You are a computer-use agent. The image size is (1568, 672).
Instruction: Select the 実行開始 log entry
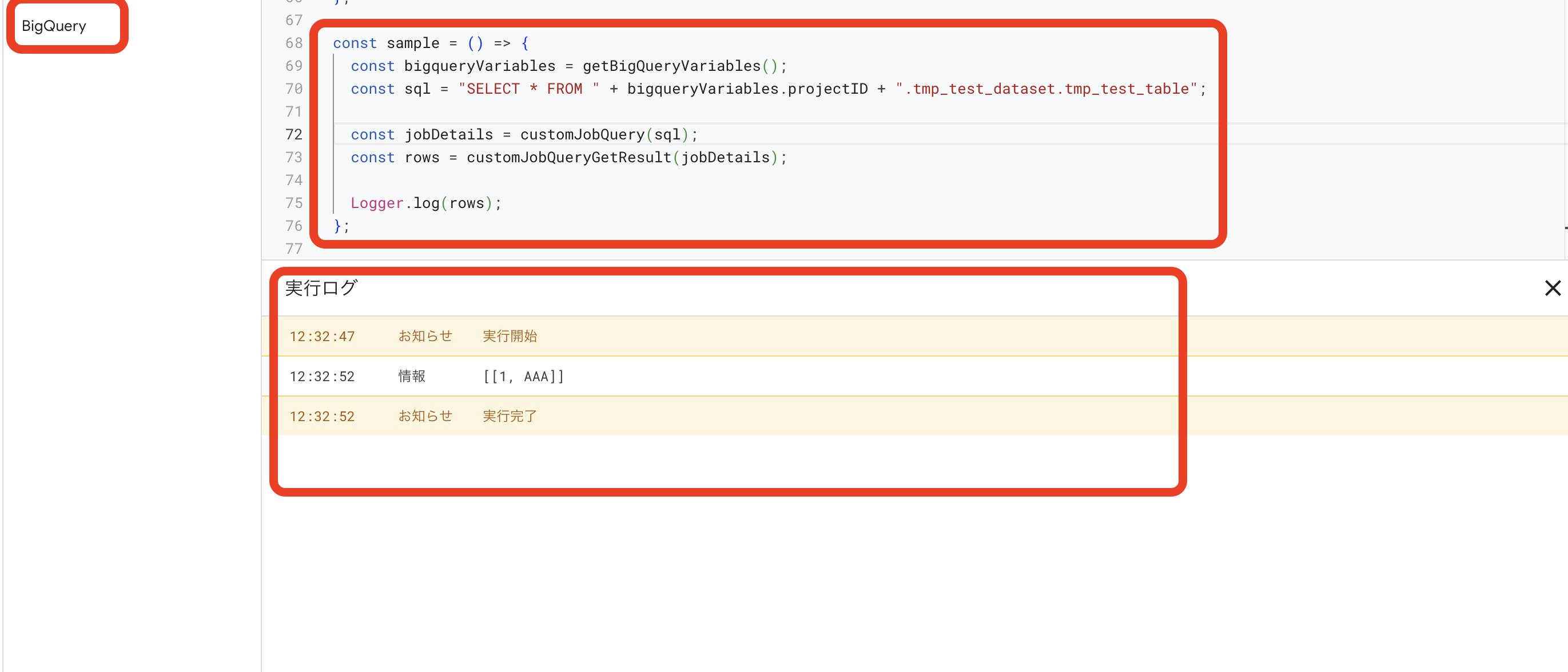(x=510, y=335)
